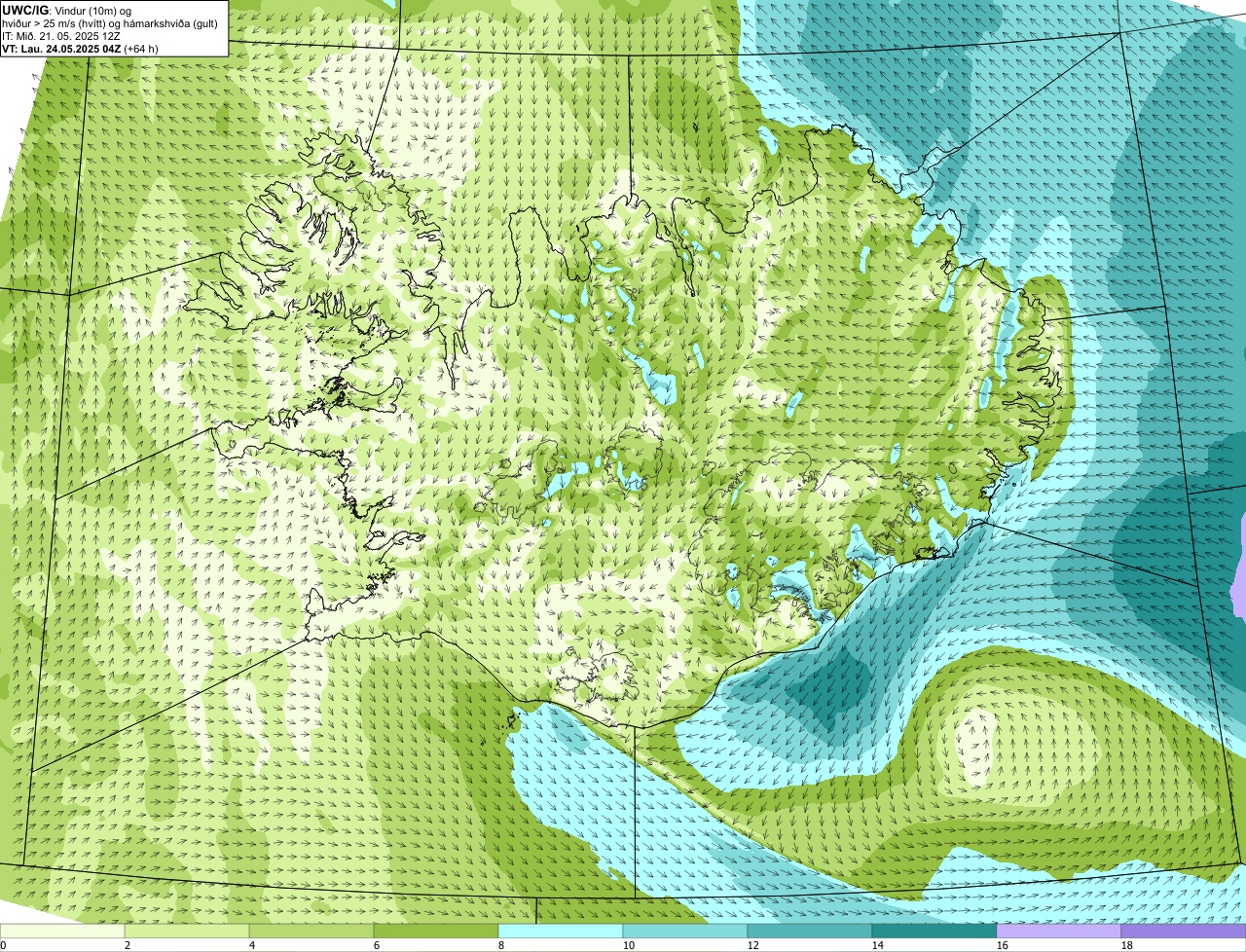Click the "12" scale label
The width and height of the screenshot is (1246, 952).
[753, 945]
